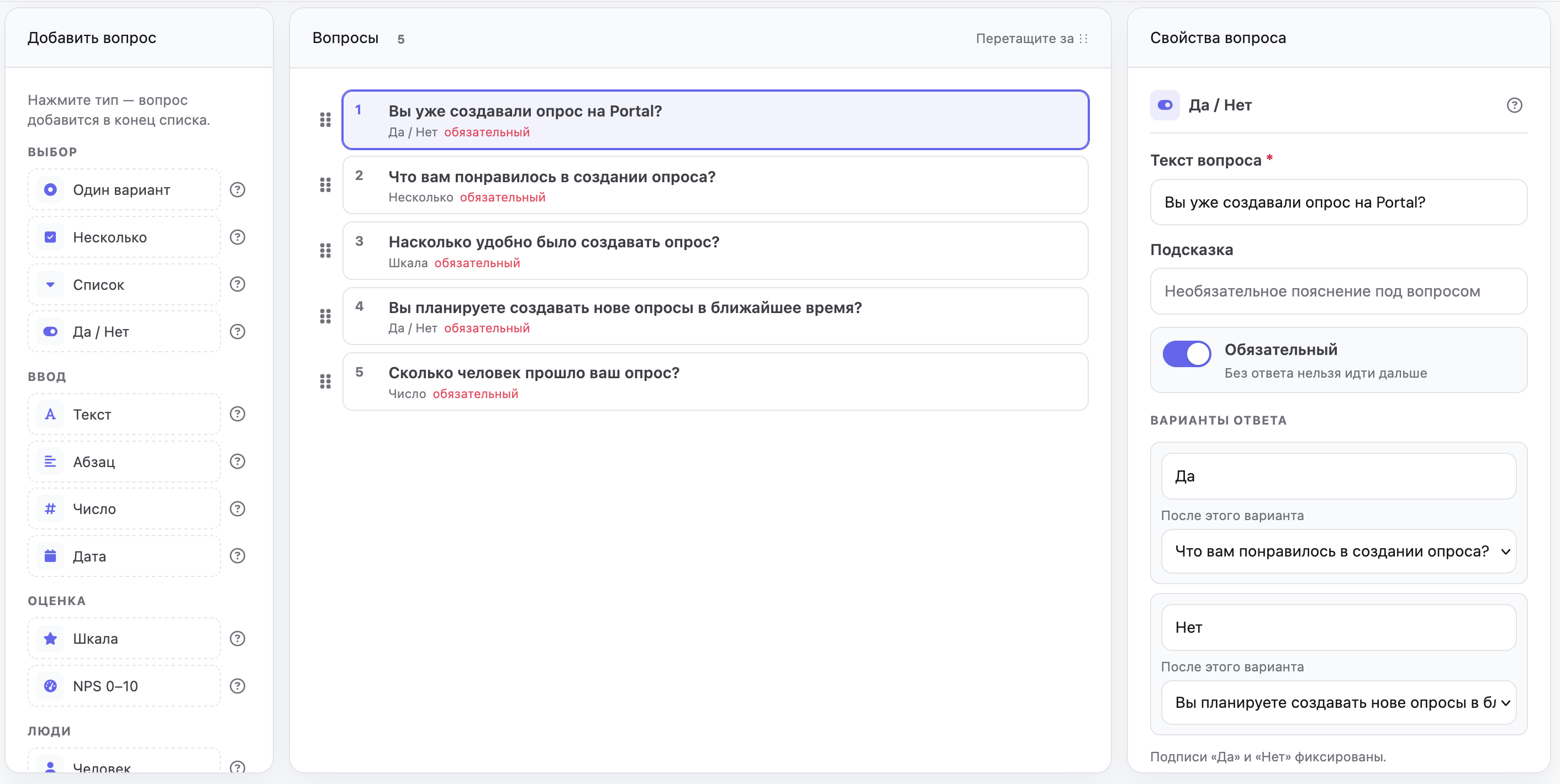Click the help icon next to Дата
The height and width of the screenshot is (784, 1560).
238,556
